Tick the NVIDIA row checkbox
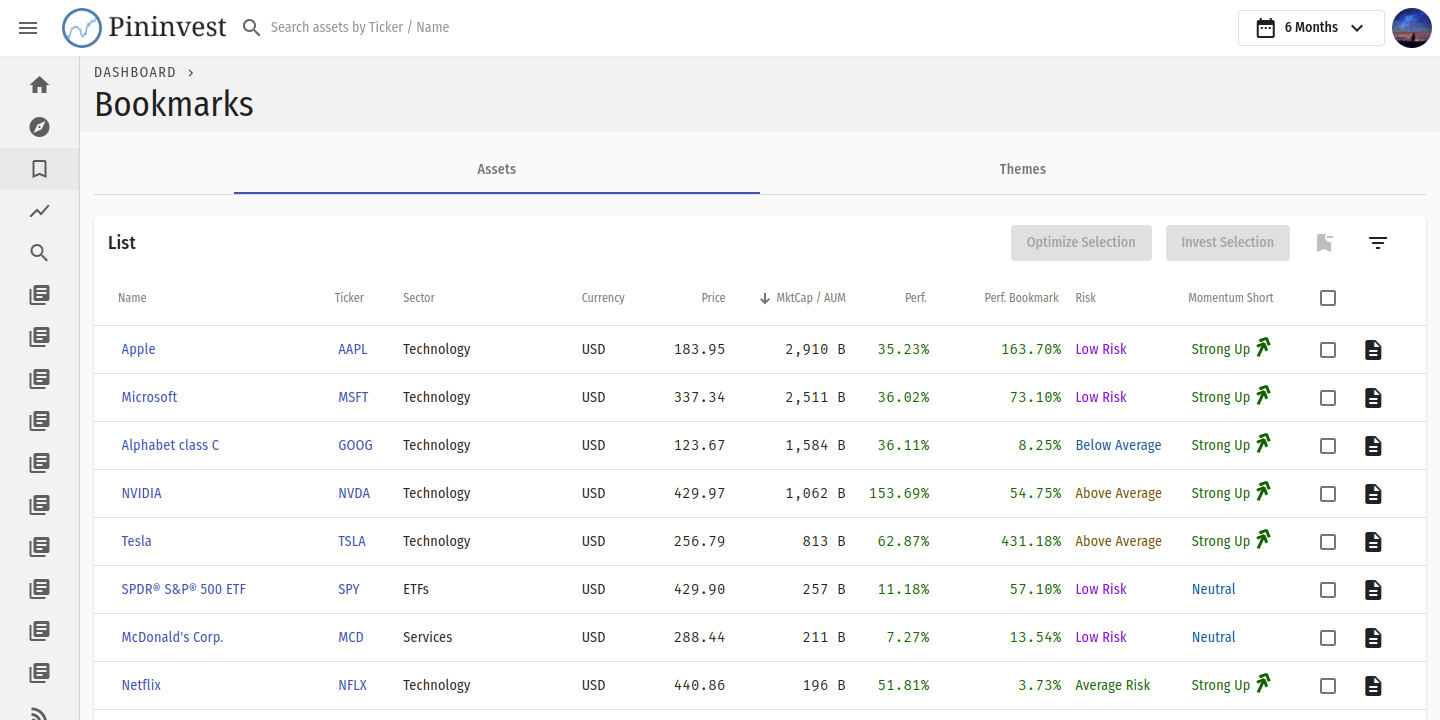Image resolution: width=1440 pixels, height=720 pixels. click(1328, 494)
